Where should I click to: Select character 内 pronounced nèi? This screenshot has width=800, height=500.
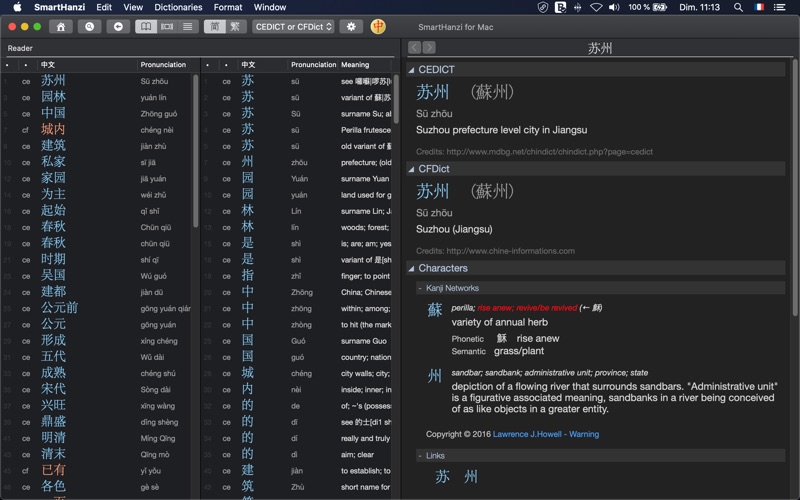tap(247, 389)
